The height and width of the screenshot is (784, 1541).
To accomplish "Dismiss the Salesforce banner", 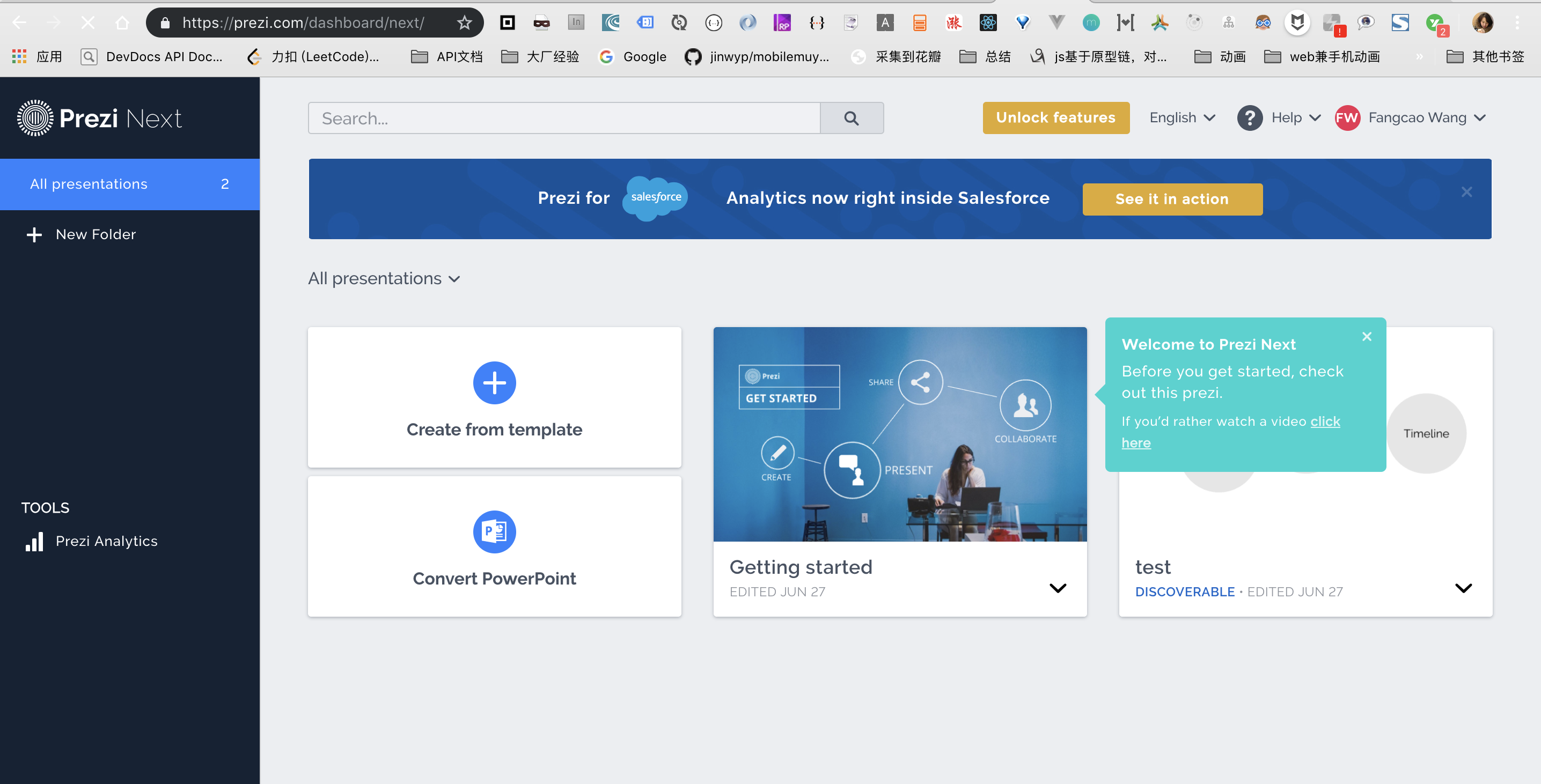I will [x=1466, y=192].
